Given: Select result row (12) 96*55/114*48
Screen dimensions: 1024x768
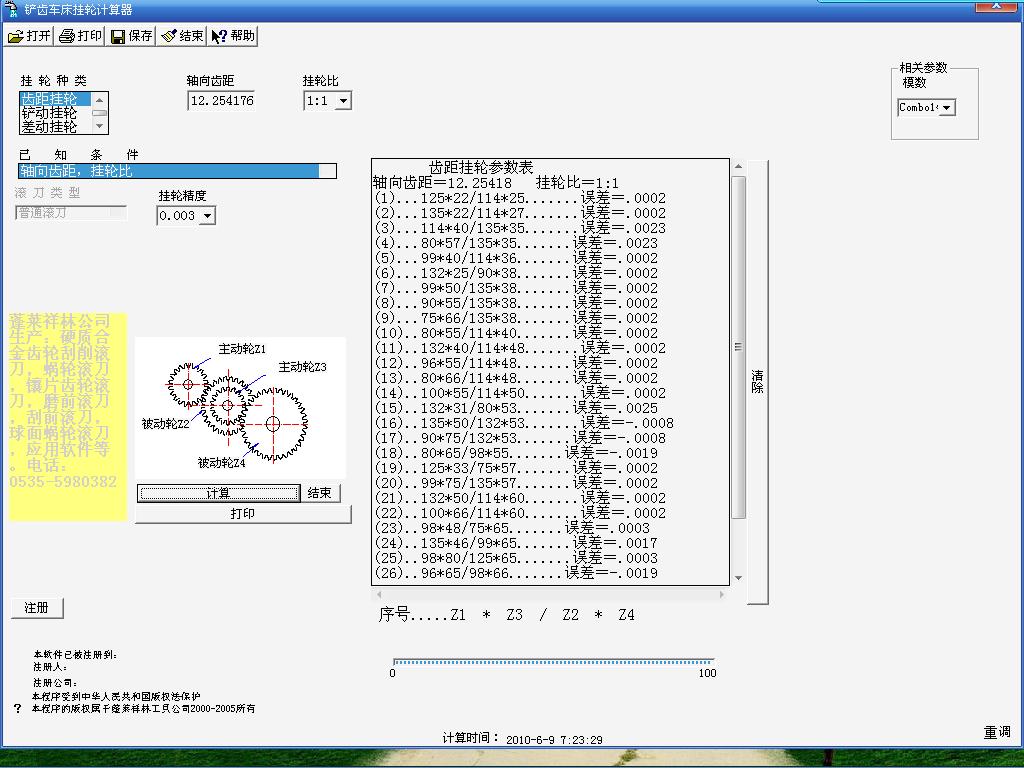Looking at the screenshot, I should coord(516,363).
